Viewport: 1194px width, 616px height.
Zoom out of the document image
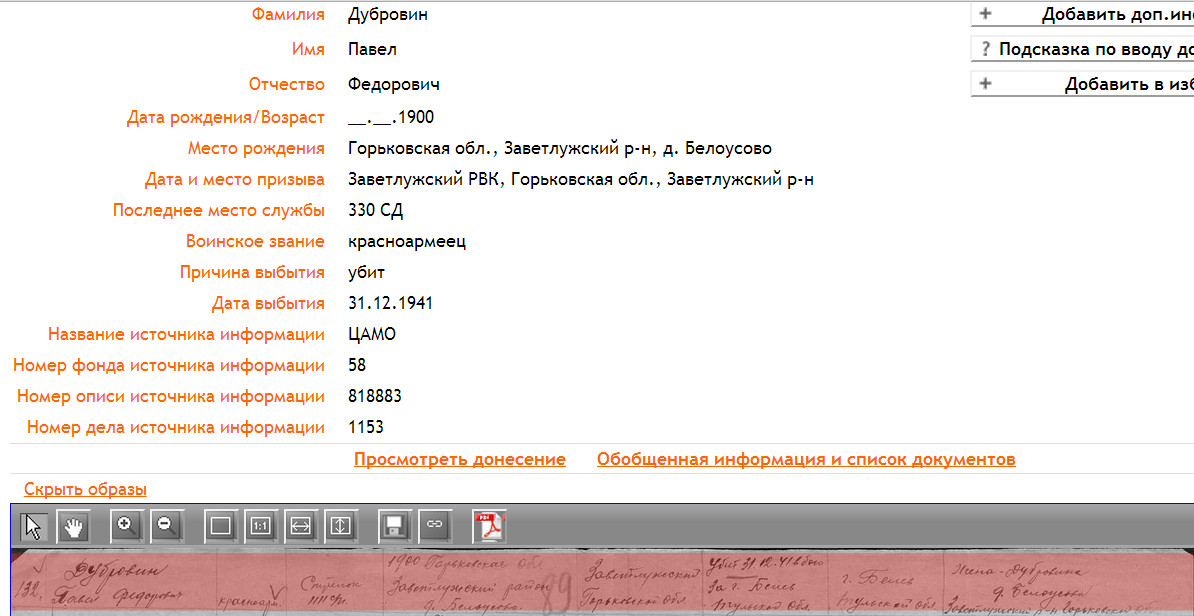click(165, 525)
